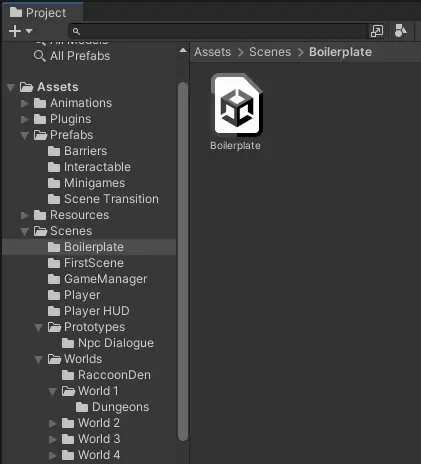Click the Interactable folder icon
Image resolution: width=421 pixels, height=464 pixels.
[x=54, y=167]
